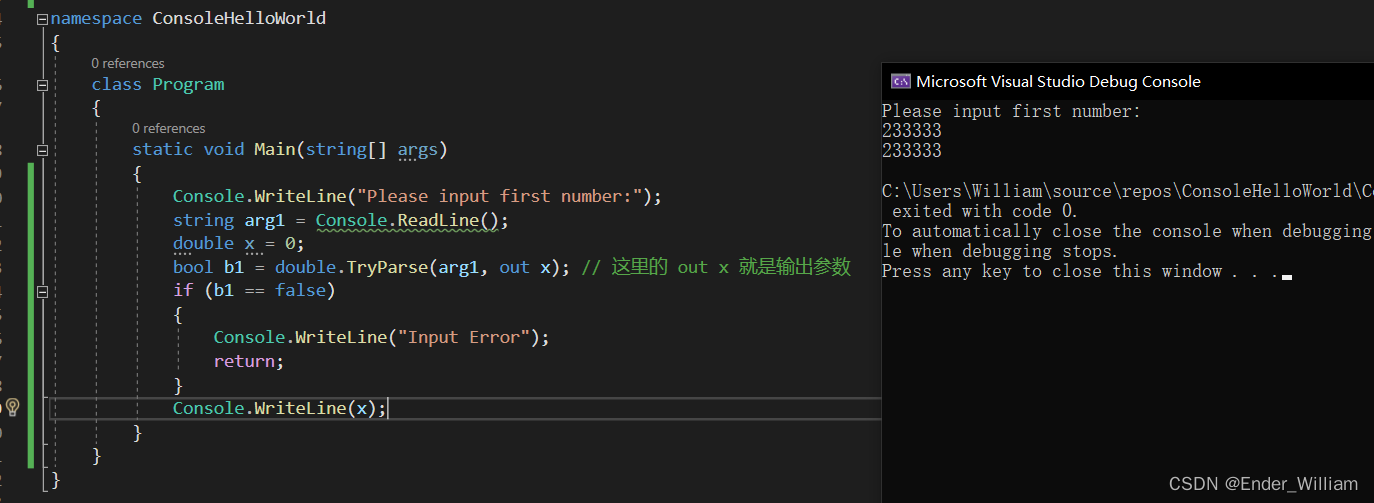Click the "Please input first number:" console output line
This screenshot has height=503, width=1374.
(x=1011, y=111)
